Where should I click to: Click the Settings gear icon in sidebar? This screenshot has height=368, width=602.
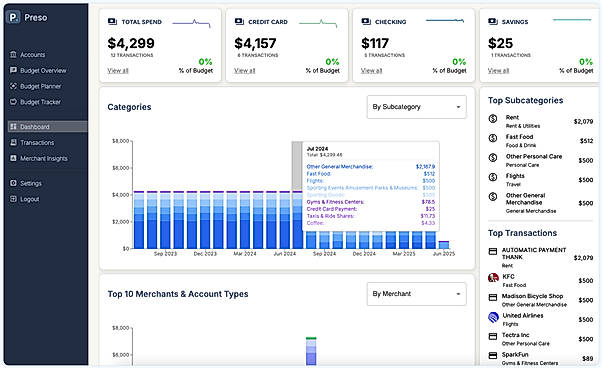(13, 183)
